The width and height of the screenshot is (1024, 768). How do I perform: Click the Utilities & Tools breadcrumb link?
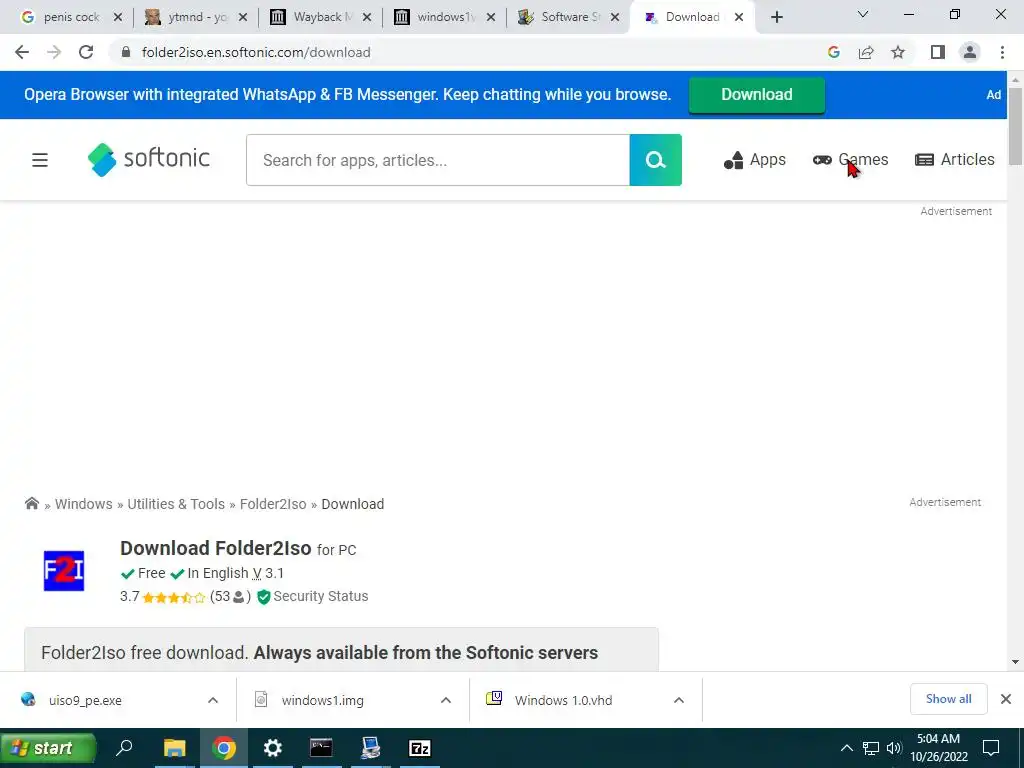click(x=176, y=504)
